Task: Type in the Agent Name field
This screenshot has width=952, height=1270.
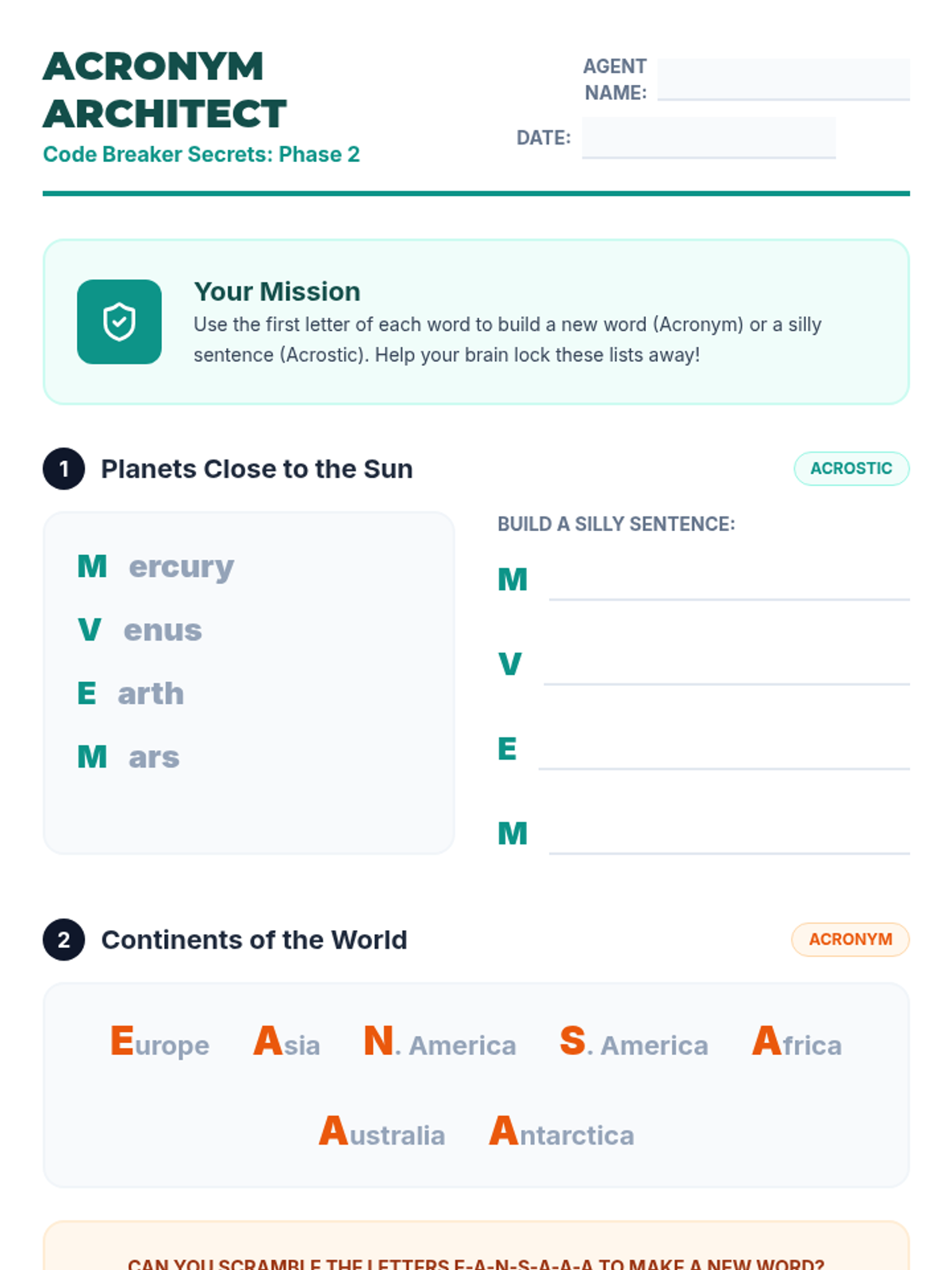Action: click(783, 79)
